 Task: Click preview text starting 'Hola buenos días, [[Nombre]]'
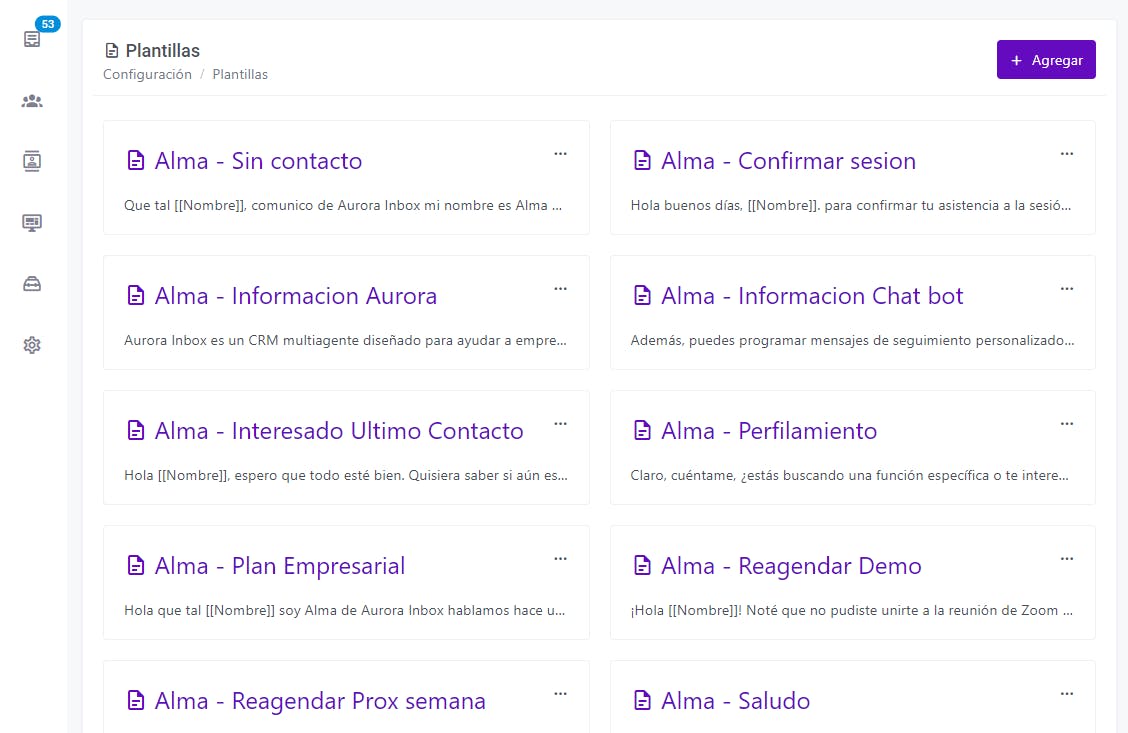coord(851,205)
